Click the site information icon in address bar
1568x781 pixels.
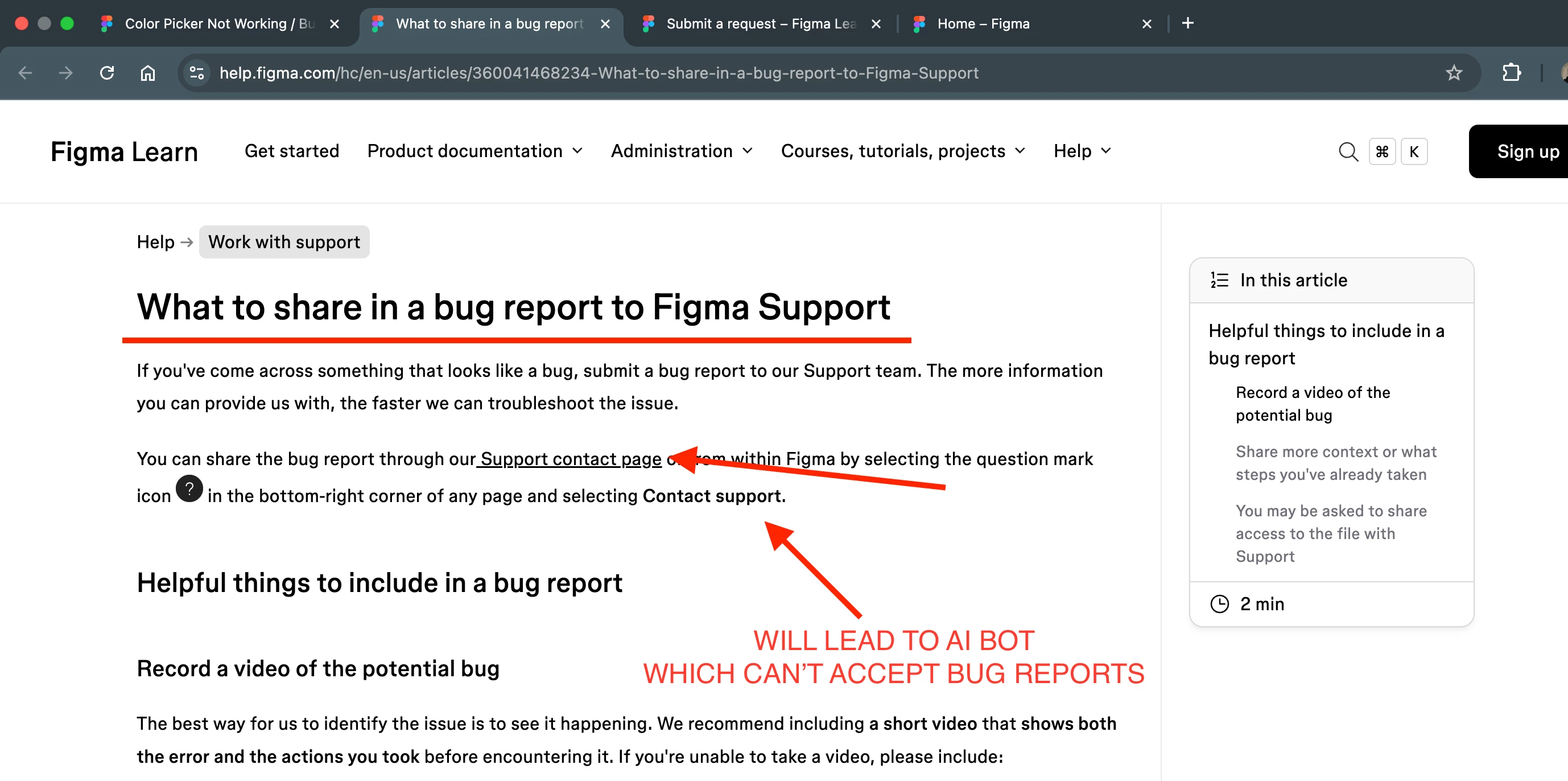tap(197, 73)
